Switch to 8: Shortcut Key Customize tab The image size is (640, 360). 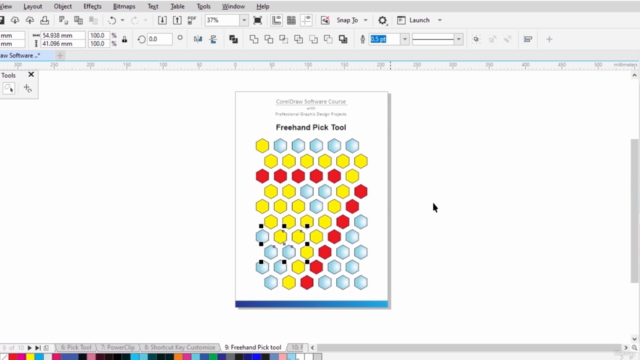180,347
